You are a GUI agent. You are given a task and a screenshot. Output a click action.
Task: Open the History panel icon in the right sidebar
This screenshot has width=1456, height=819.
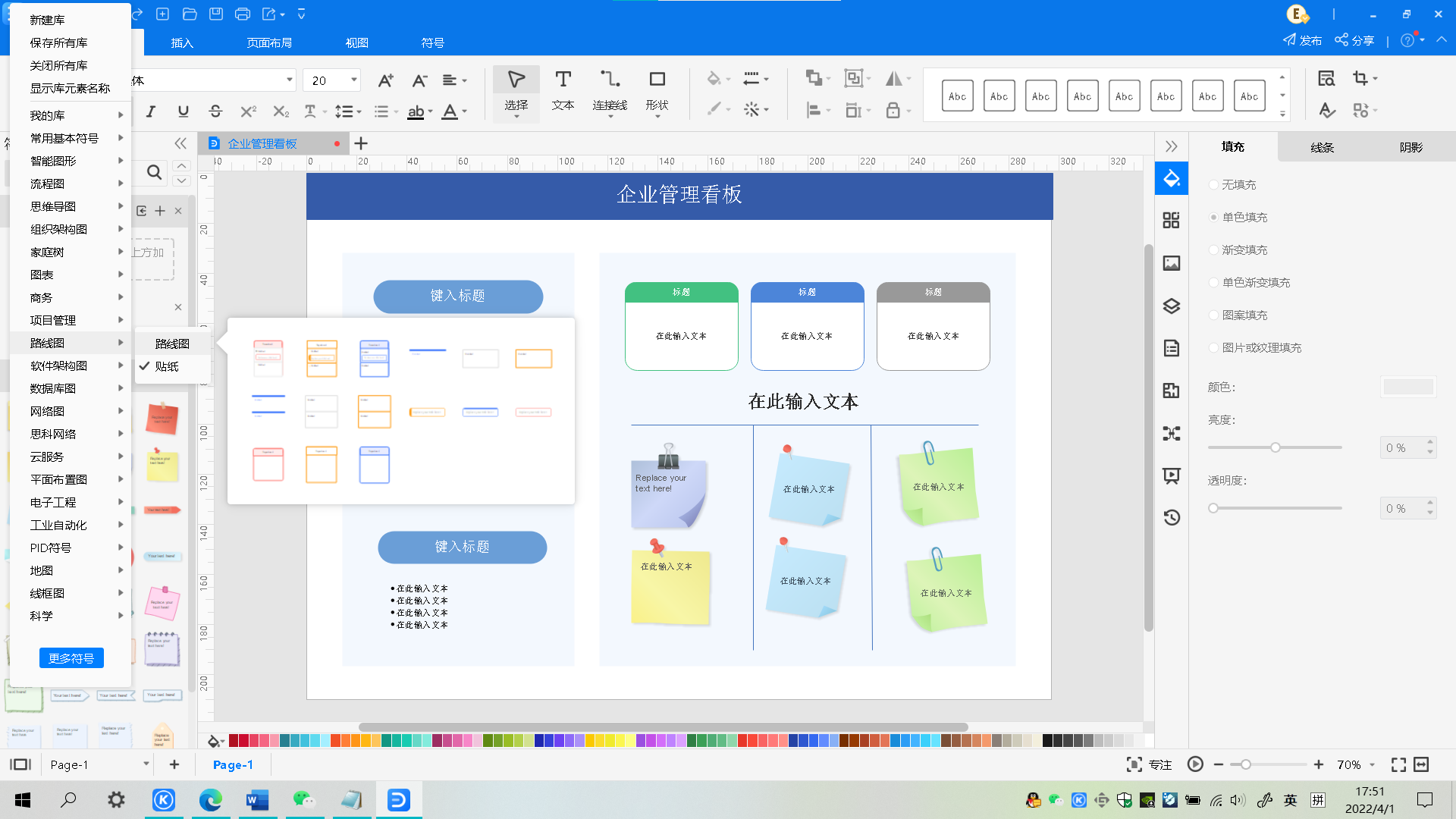click(1172, 517)
